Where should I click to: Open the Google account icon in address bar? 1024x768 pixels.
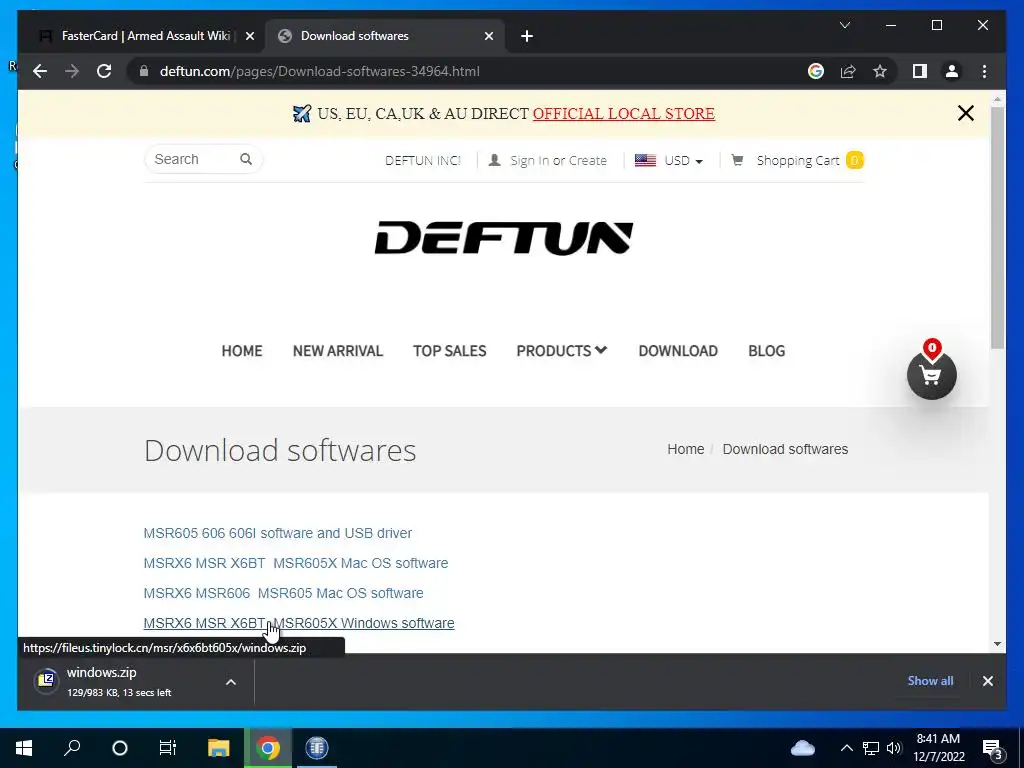click(x=816, y=71)
